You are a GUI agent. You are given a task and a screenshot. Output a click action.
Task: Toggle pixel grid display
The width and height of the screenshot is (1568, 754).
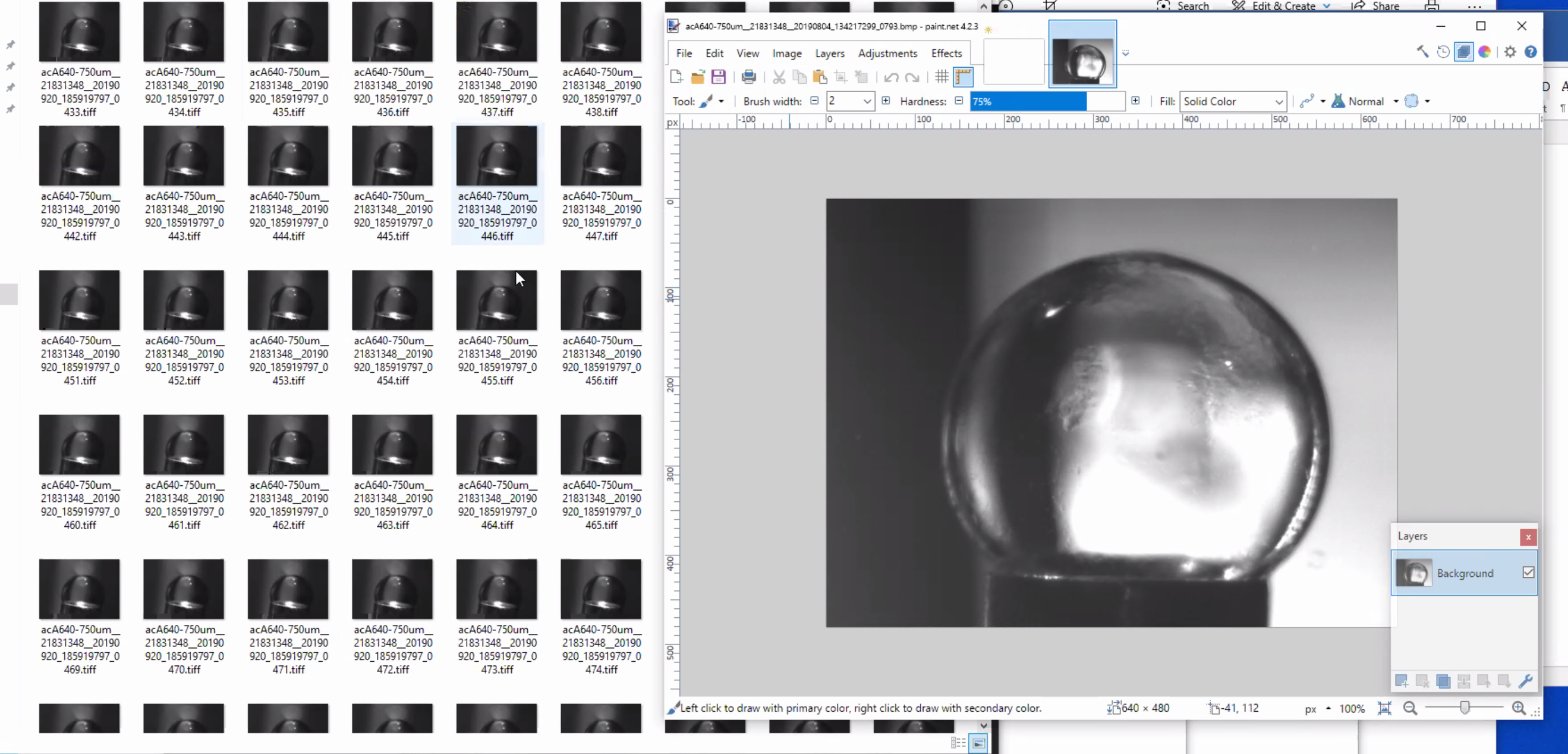942,77
